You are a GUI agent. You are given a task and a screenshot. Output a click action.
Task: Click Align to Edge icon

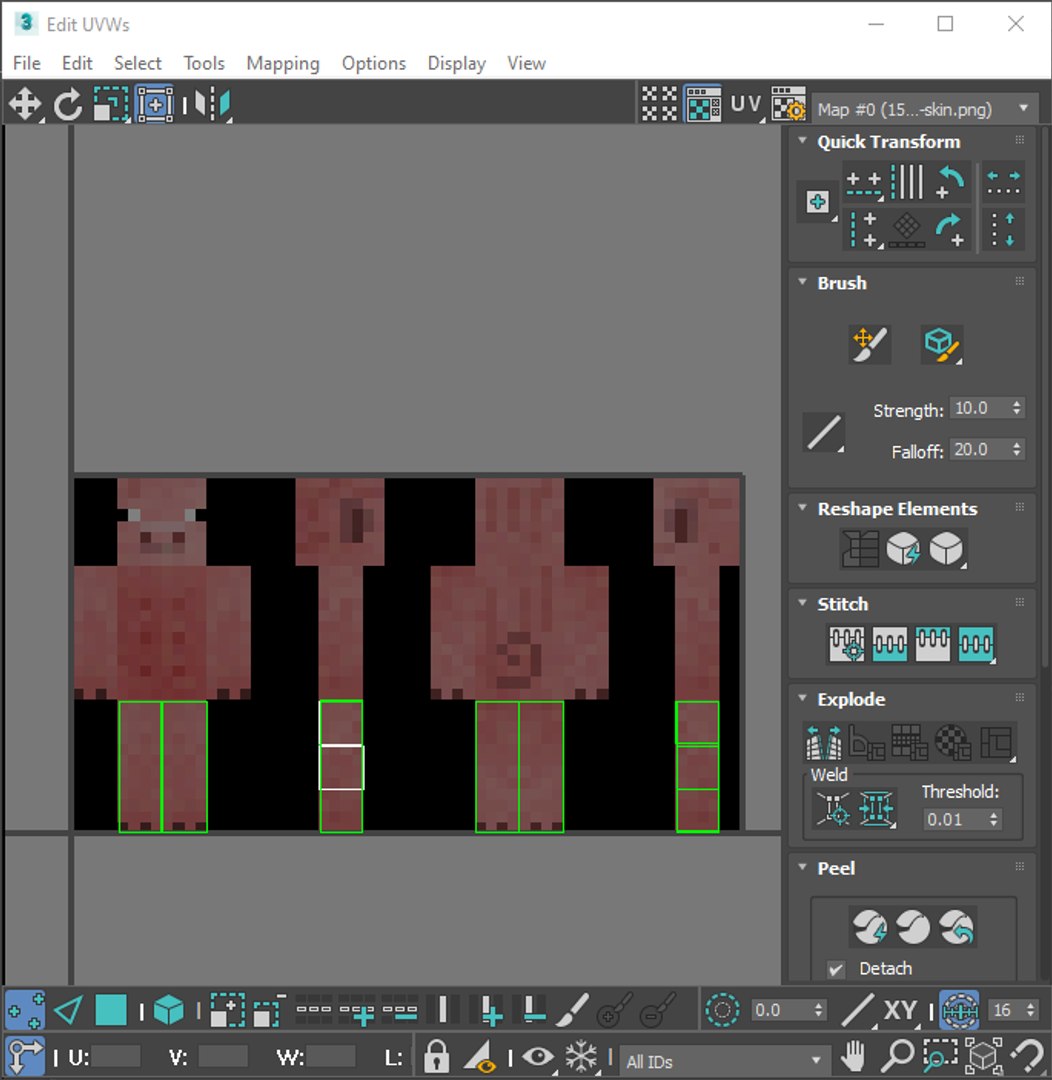[x=907, y=229]
